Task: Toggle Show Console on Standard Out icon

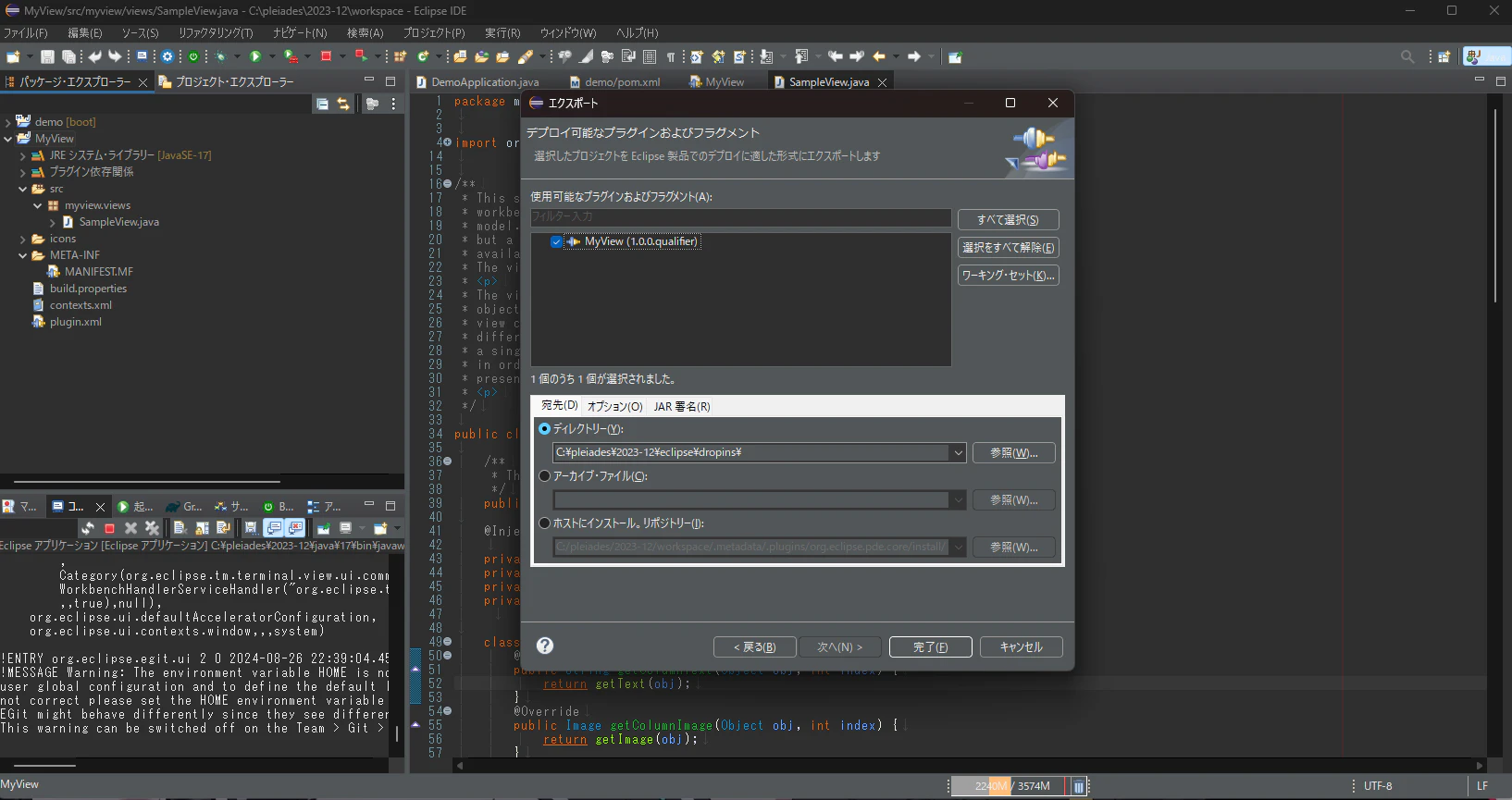Action: [x=274, y=528]
